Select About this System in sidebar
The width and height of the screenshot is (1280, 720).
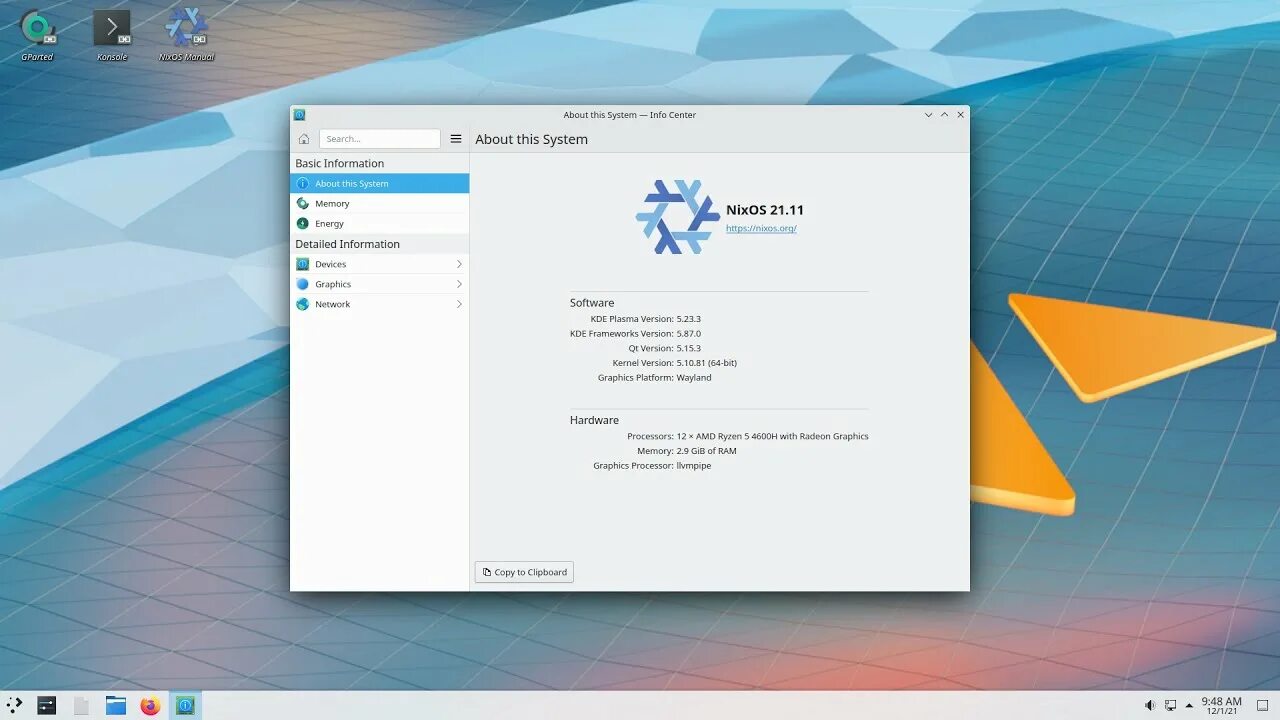[x=379, y=183]
